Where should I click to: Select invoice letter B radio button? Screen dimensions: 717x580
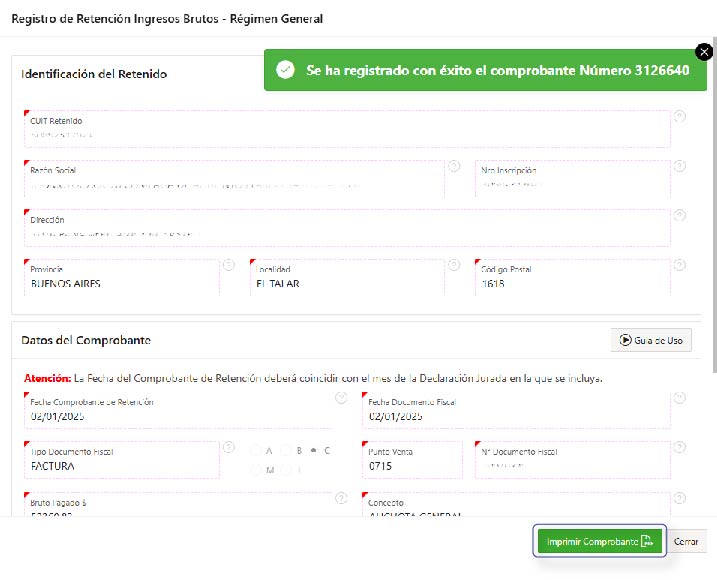click(x=285, y=451)
